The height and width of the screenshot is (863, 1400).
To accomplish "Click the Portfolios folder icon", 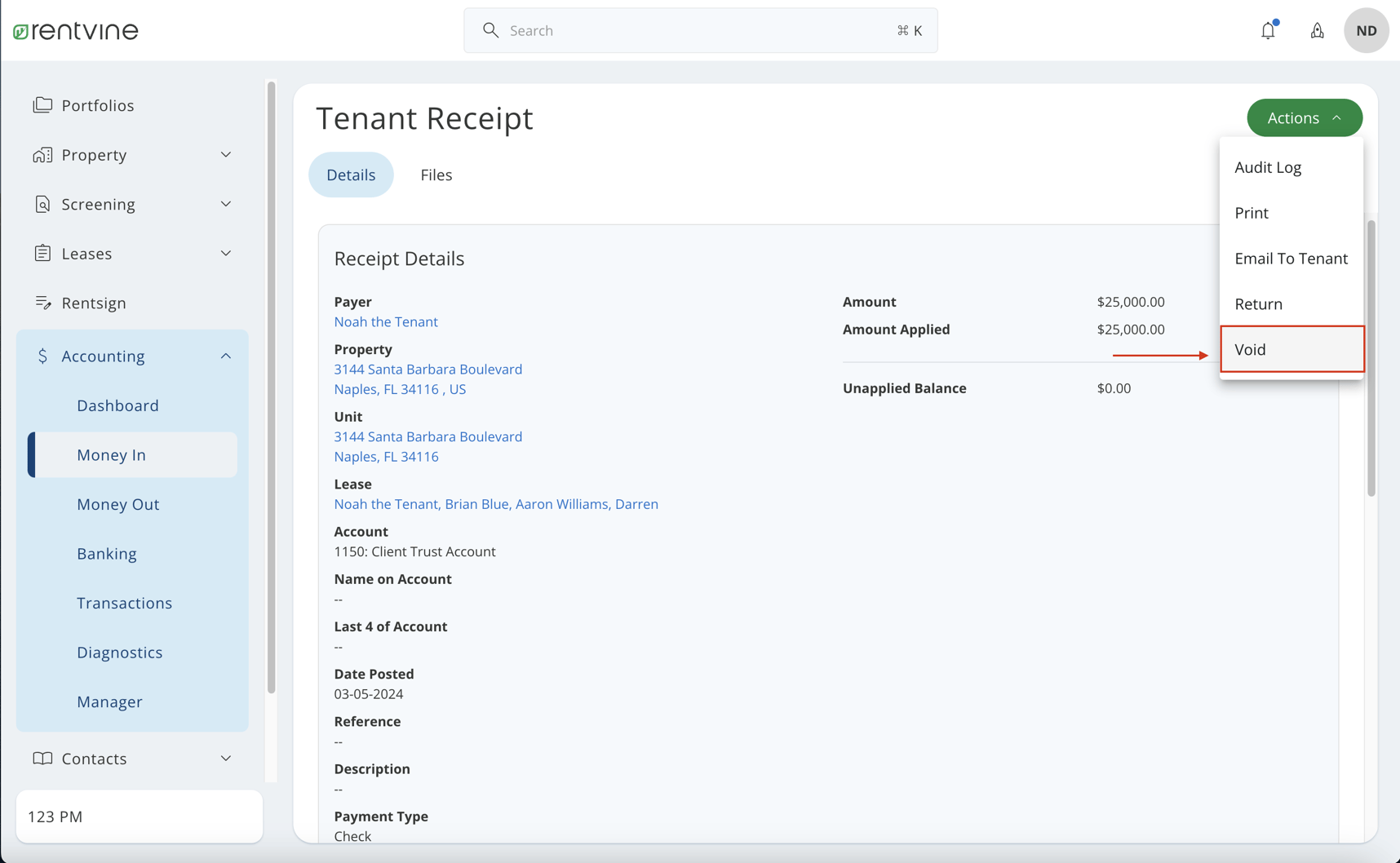I will (42, 105).
